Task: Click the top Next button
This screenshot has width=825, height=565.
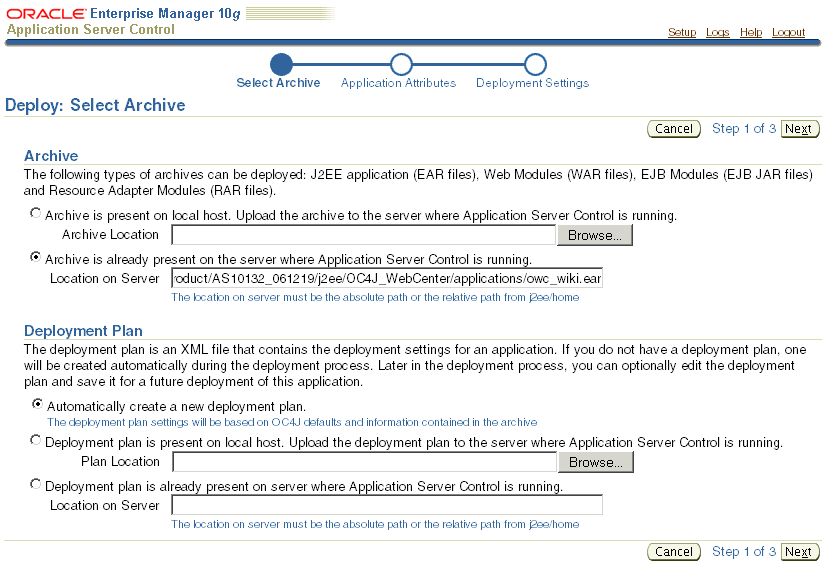Action: 800,129
